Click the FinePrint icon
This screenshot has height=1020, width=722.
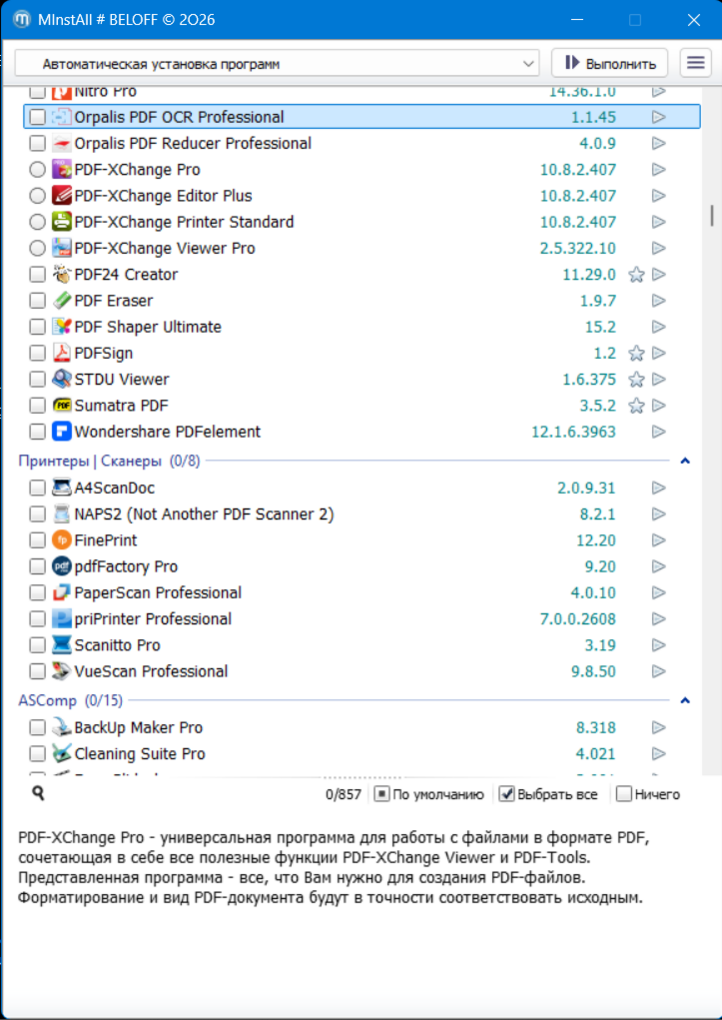62,541
